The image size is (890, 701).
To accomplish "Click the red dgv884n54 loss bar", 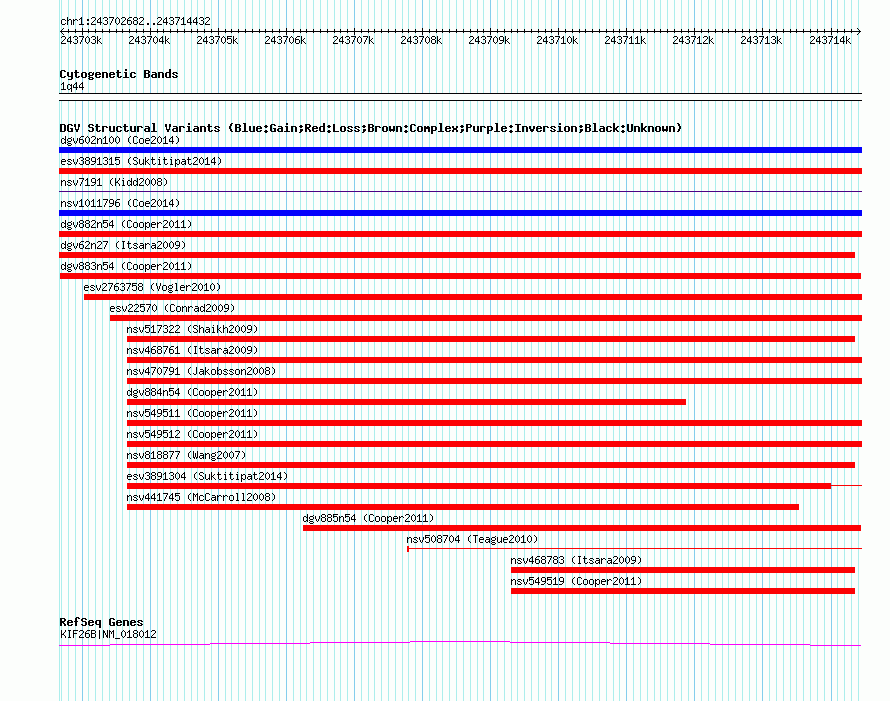I will click(x=406, y=402).
